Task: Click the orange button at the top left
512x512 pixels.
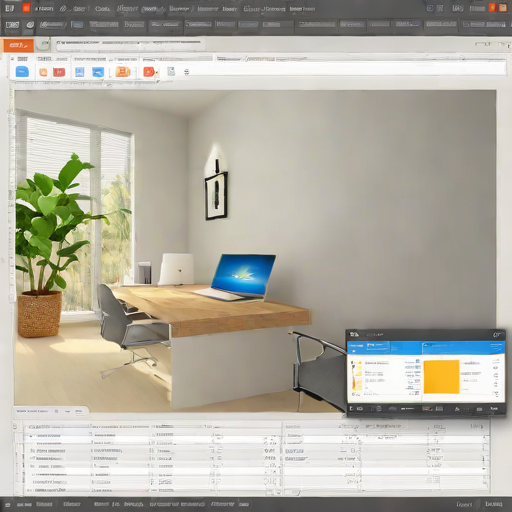Action: [x=18, y=45]
